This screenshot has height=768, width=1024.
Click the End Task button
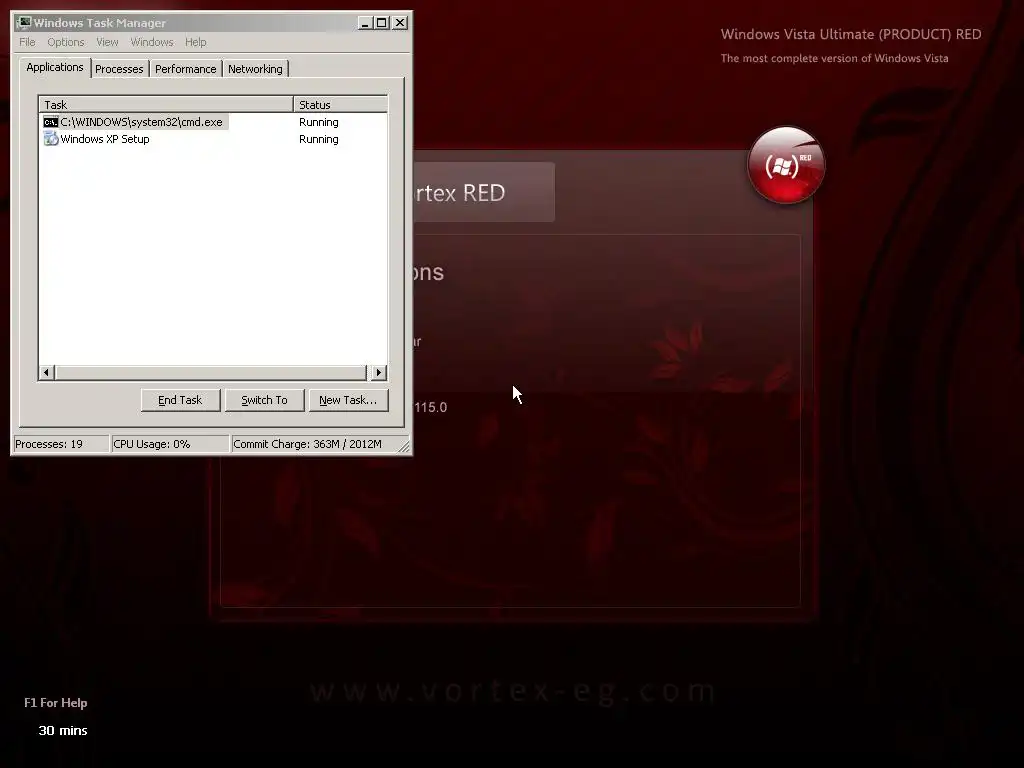[x=180, y=400]
